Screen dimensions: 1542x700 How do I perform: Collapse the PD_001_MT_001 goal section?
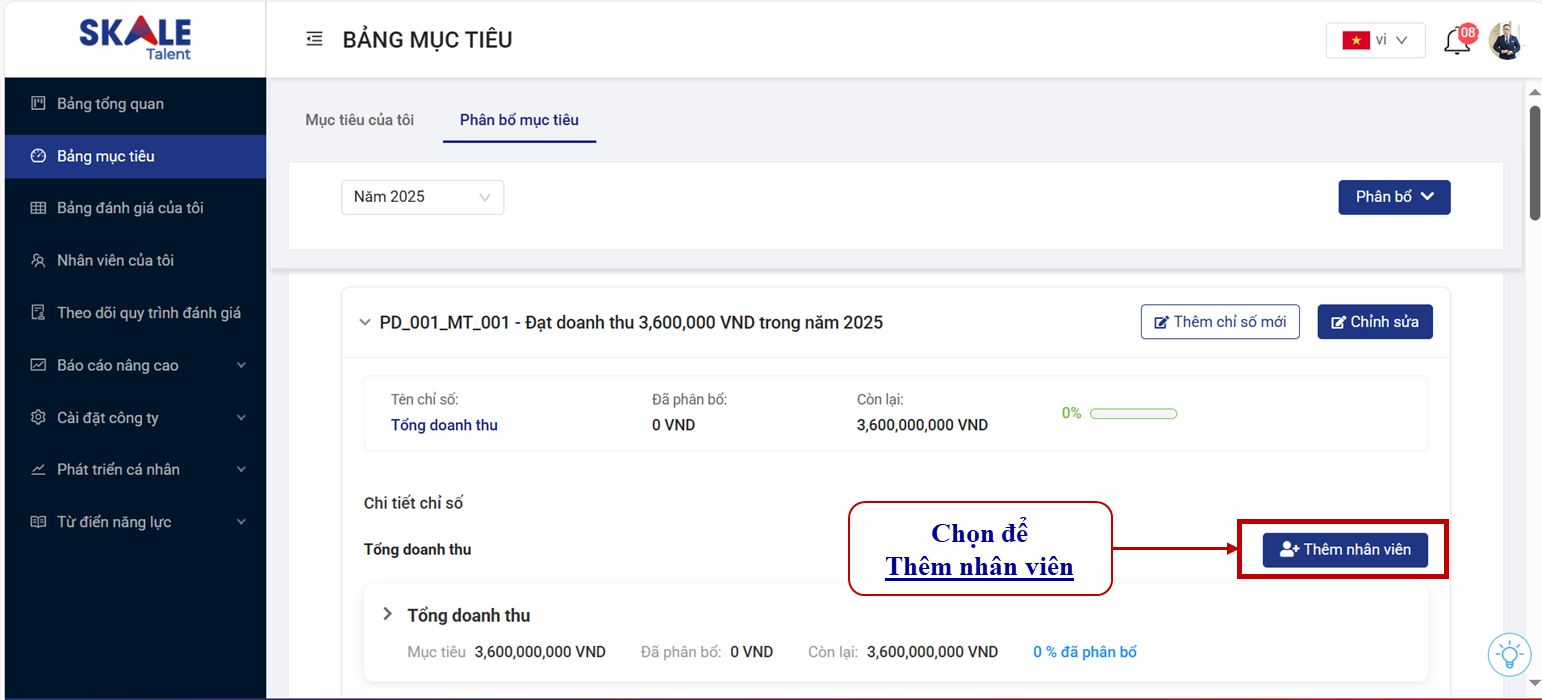tap(364, 323)
